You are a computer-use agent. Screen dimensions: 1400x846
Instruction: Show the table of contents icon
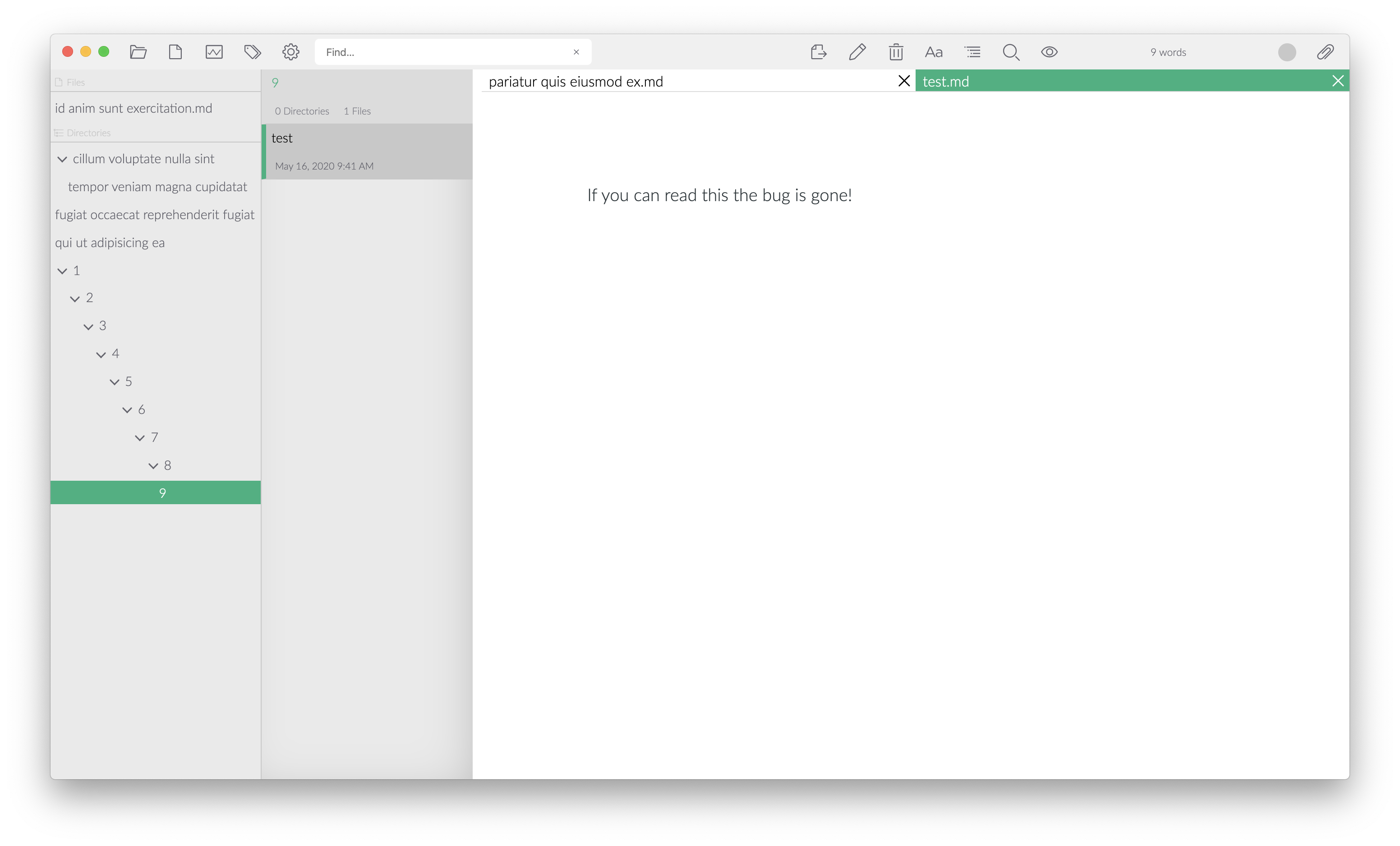(973, 52)
